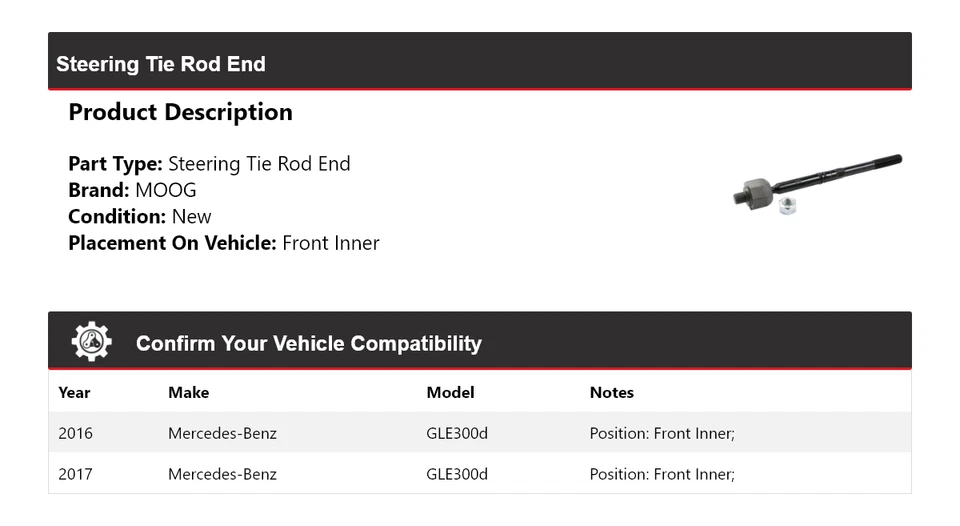This screenshot has width=960, height=526.
Task: Click the Model column header
Action: pyautogui.click(x=450, y=393)
